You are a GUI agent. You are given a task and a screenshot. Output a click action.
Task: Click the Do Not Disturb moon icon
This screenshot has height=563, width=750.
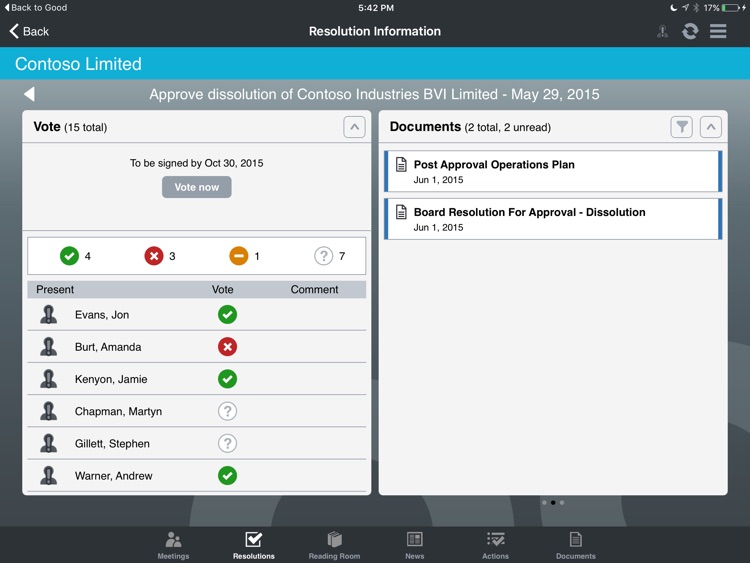pyautogui.click(x=673, y=8)
